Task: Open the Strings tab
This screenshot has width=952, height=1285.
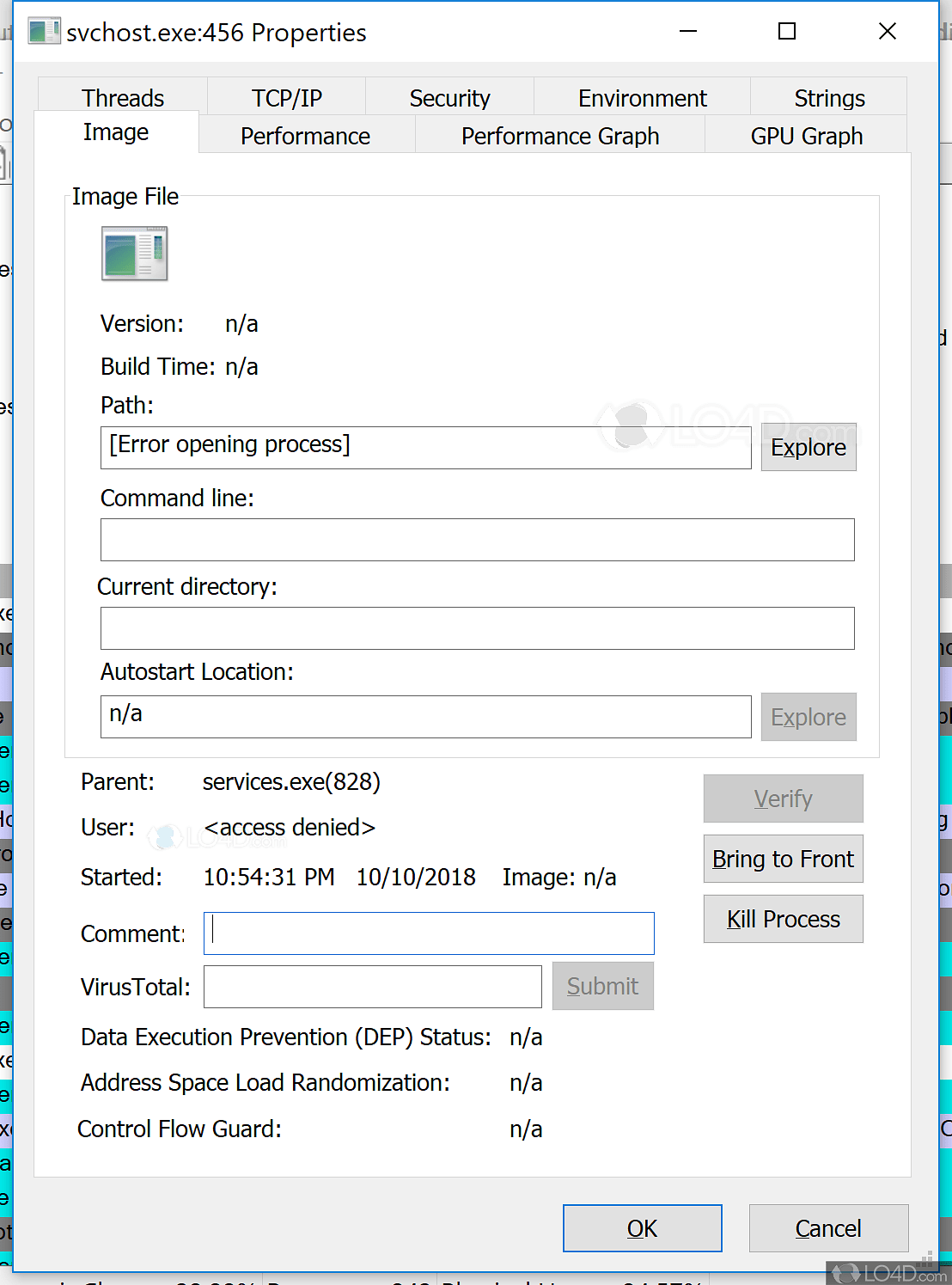Action: tap(828, 97)
